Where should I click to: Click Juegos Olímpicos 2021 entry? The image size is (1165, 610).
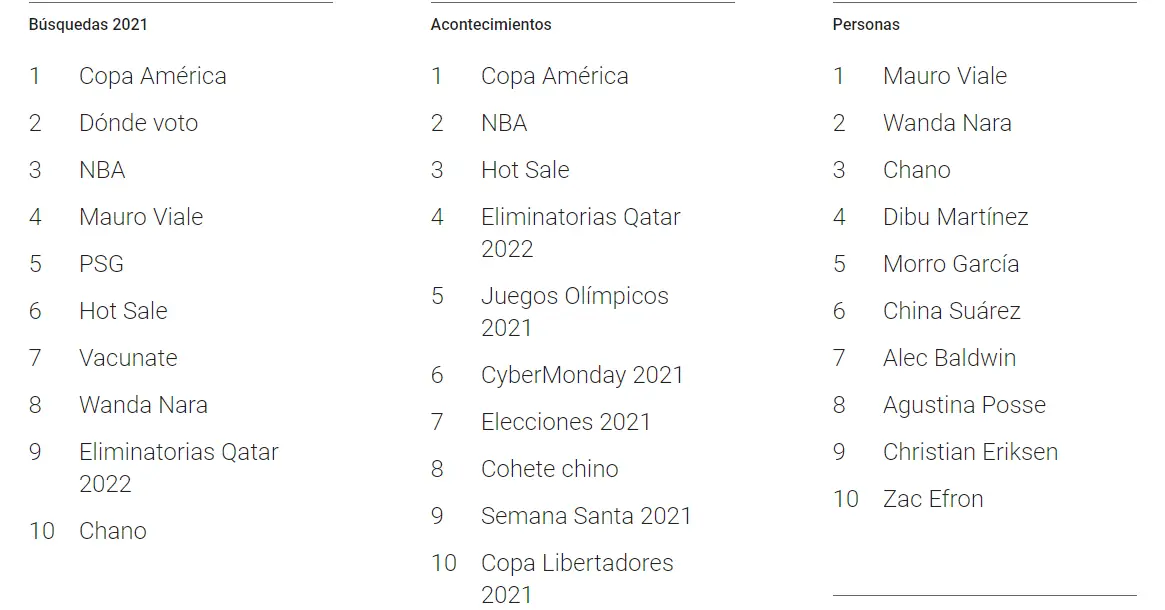click(x=574, y=311)
